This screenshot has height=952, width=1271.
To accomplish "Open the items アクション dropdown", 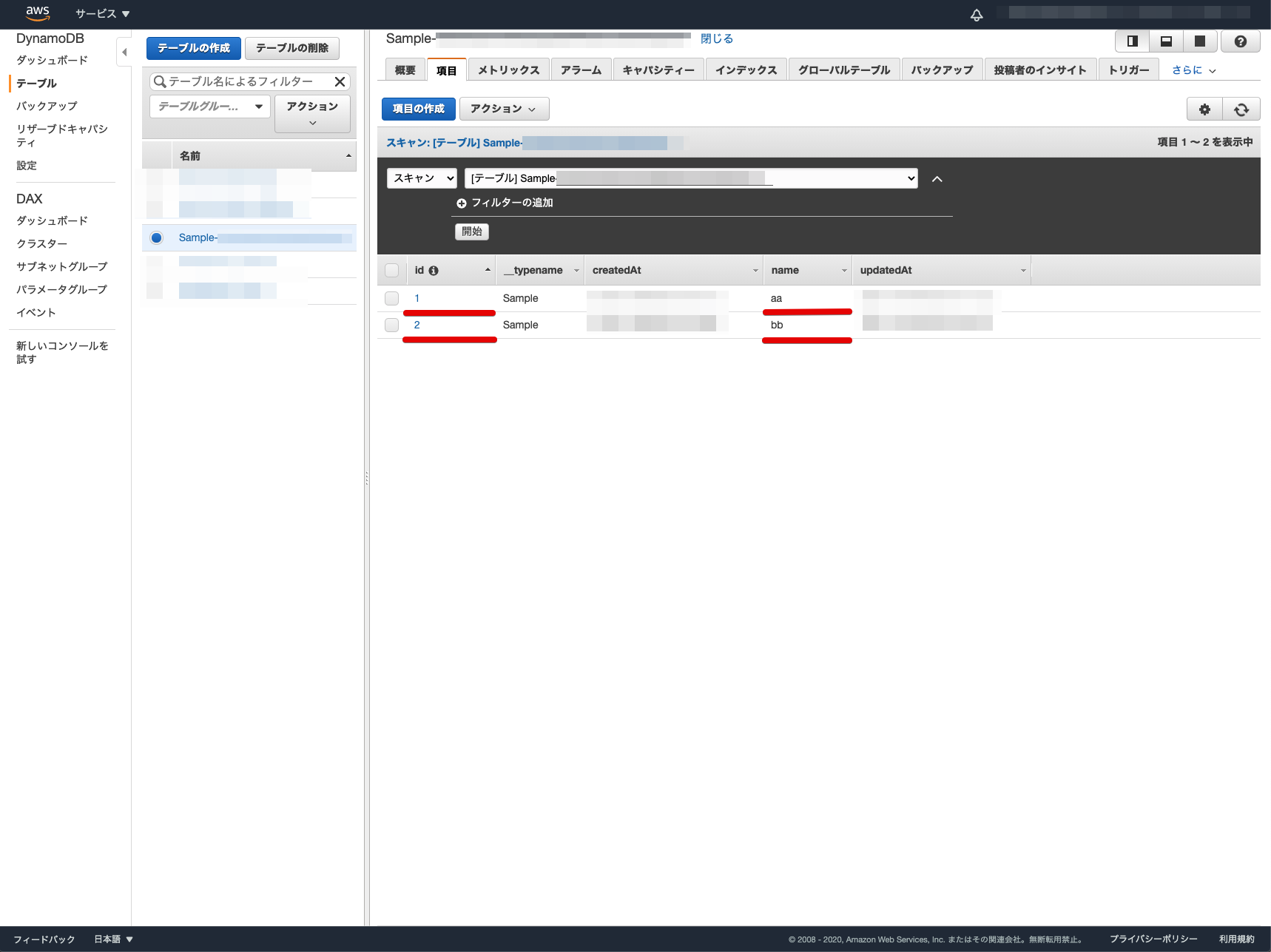I will (x=504, y=109).
